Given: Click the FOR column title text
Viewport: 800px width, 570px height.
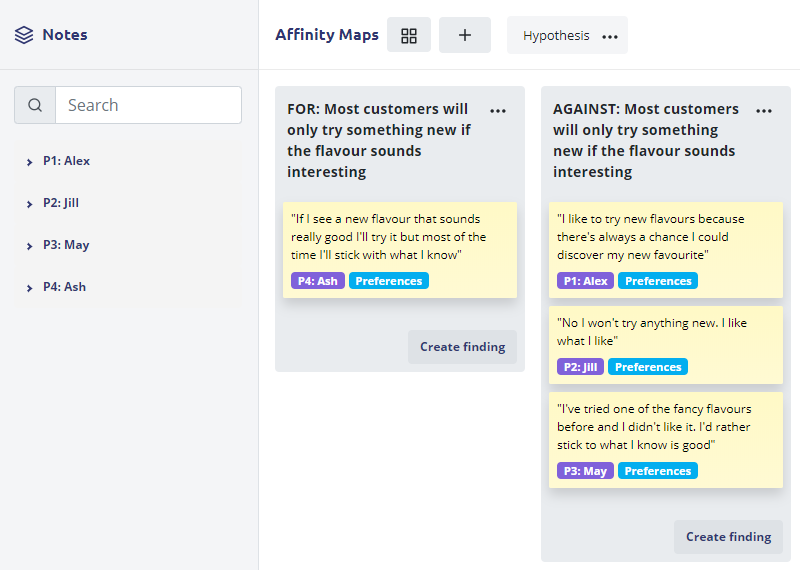Looking at the screenshot, I should pos(379,140).
